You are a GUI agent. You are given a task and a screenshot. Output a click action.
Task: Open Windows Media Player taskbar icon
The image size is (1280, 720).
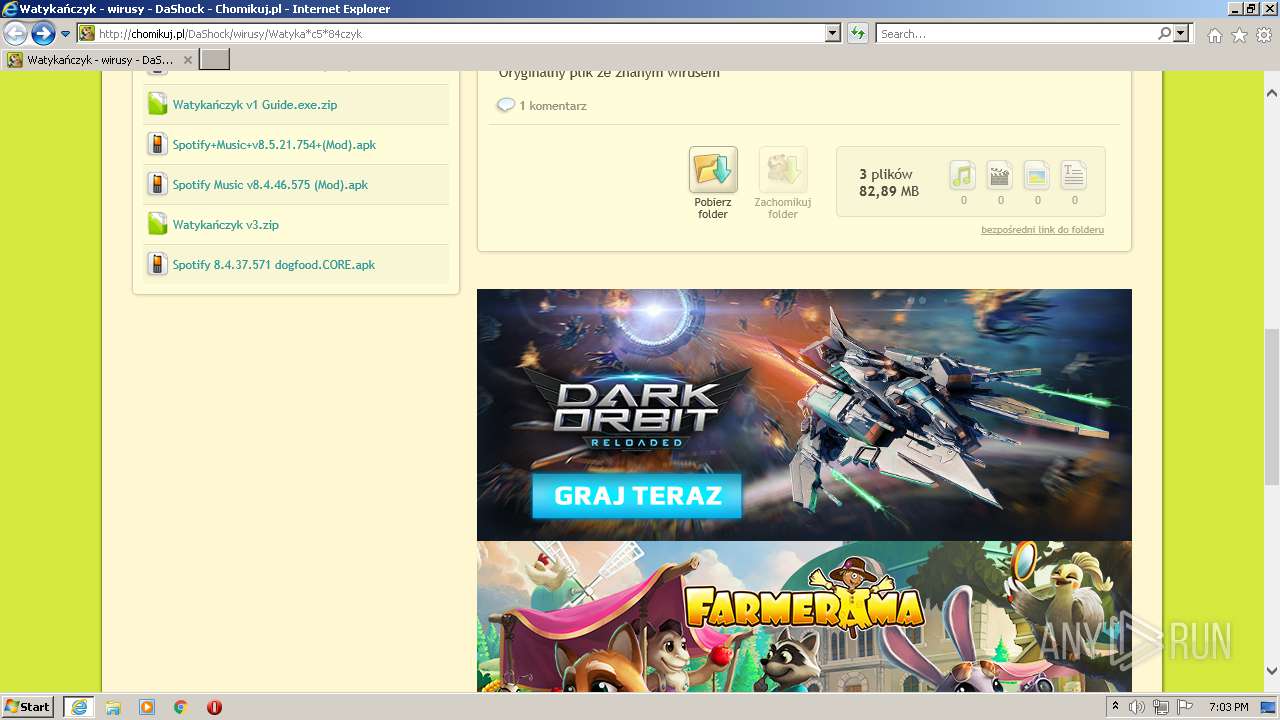coord(147,707)
